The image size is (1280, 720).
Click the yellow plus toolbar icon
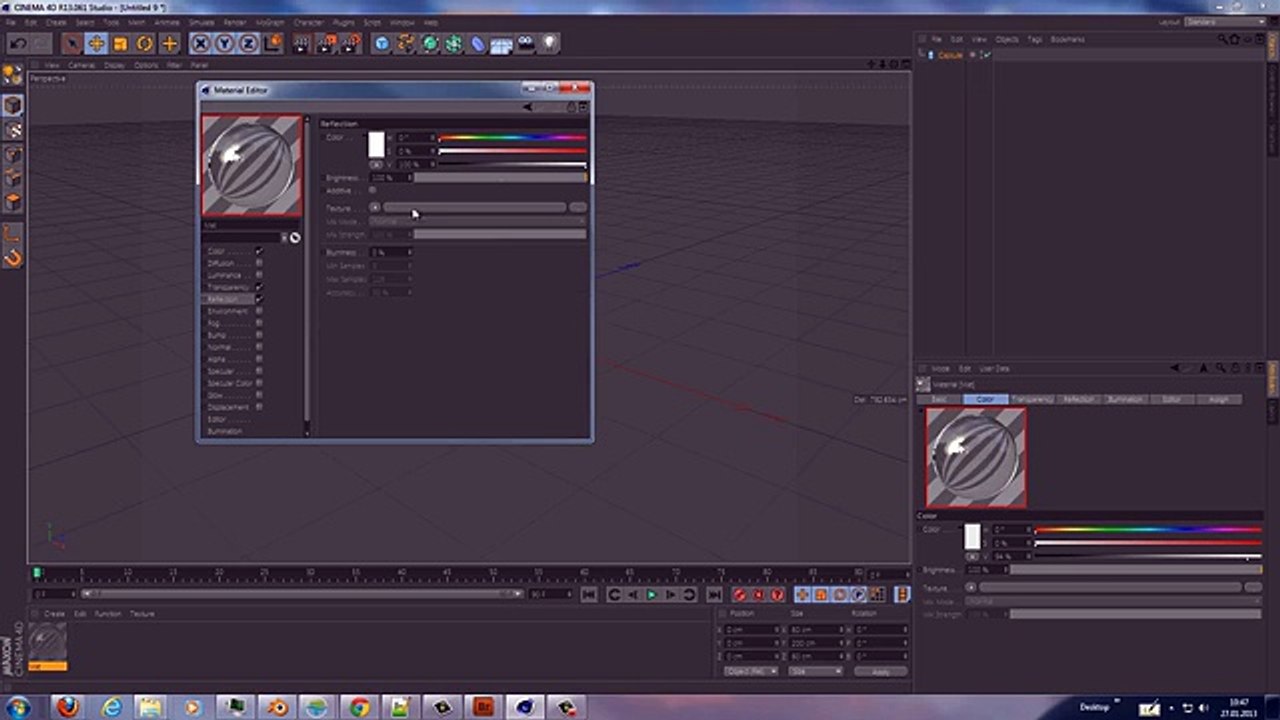pyautogui.click(x=170, y=43)
